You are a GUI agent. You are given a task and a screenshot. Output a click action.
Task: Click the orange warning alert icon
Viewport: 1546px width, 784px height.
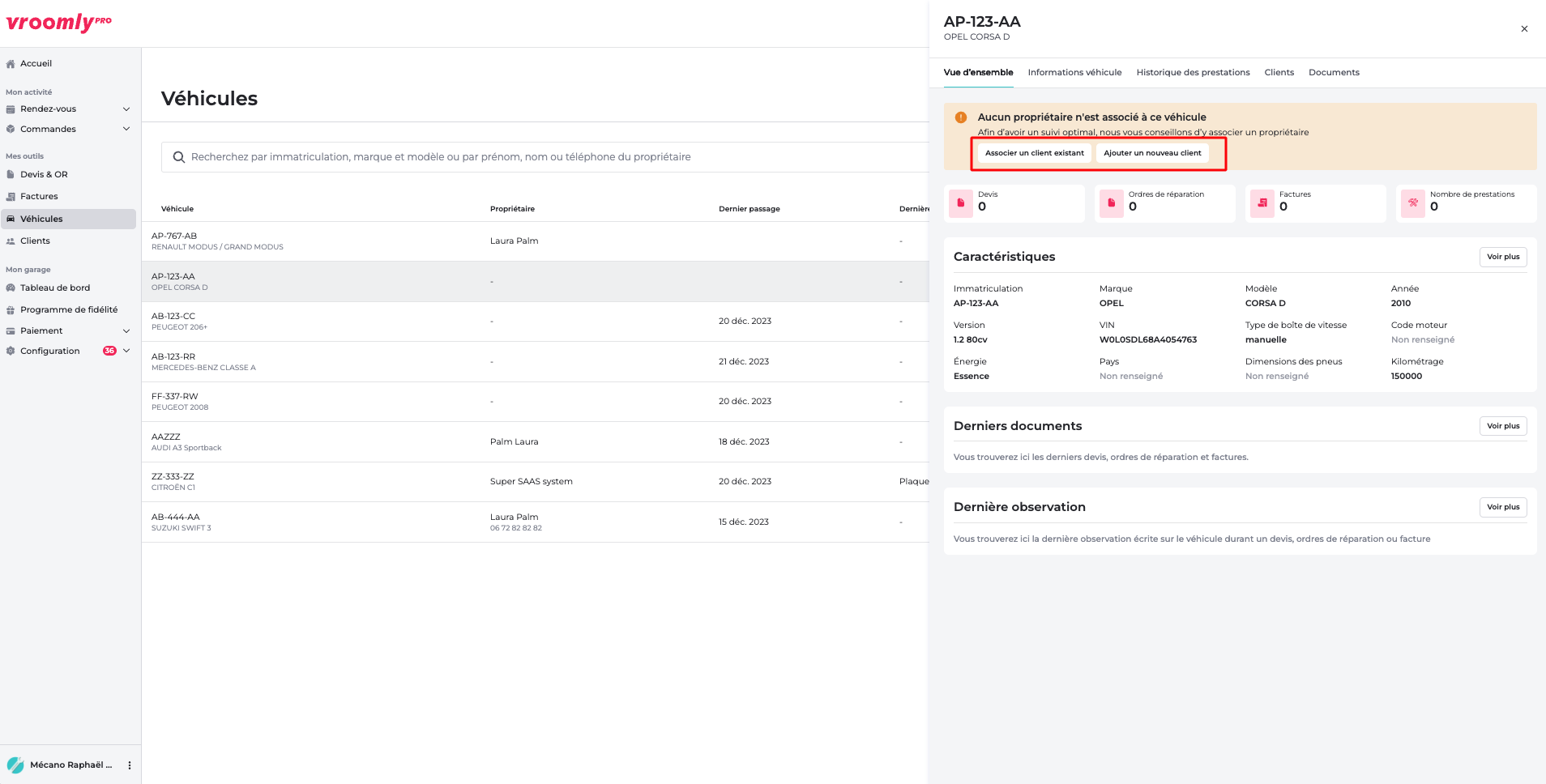[961, 117]
